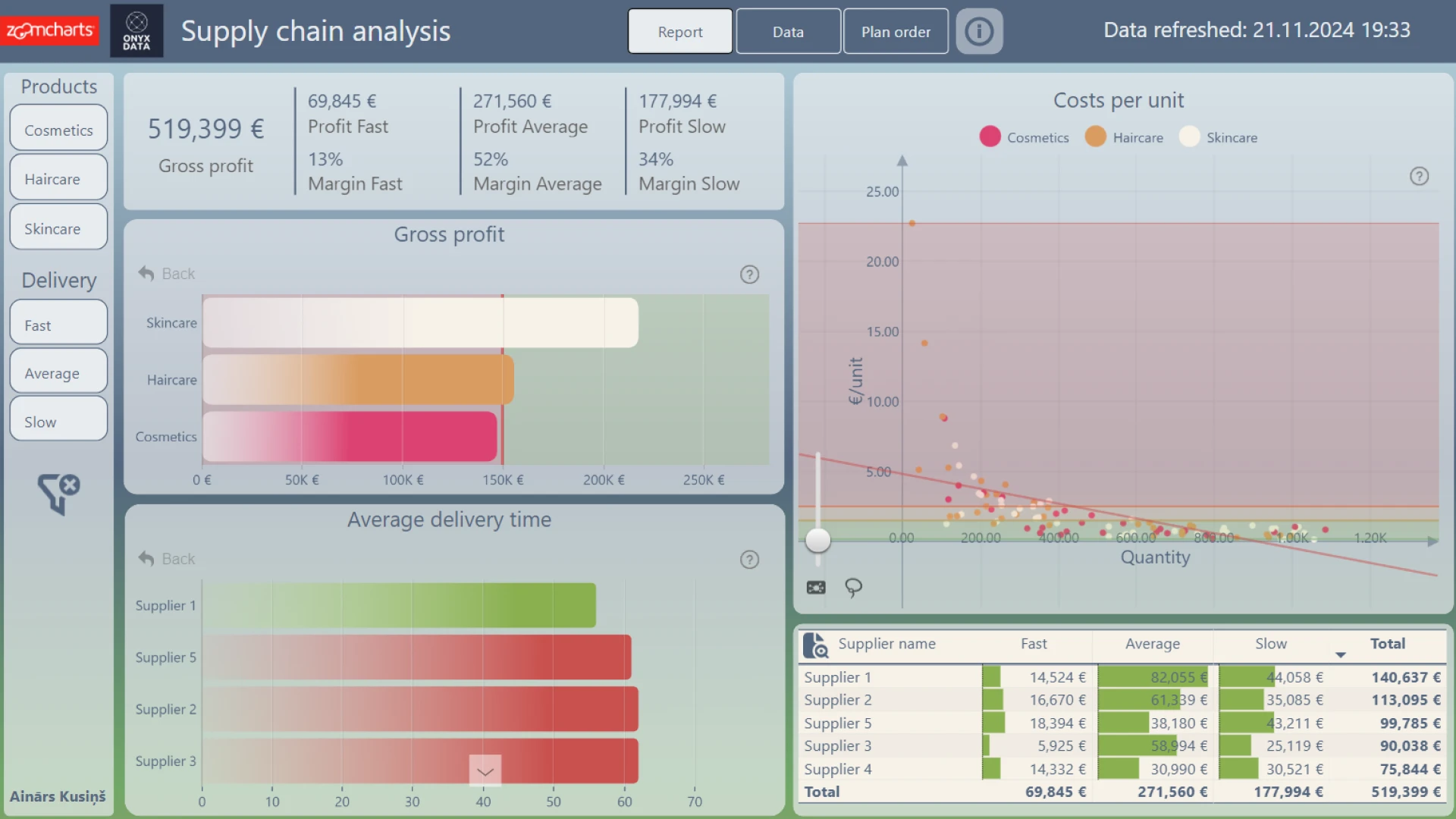This screenshot has height=819, width=1456.
Task: Click the Supplier 2 row in table
Action: point(1122,700)
